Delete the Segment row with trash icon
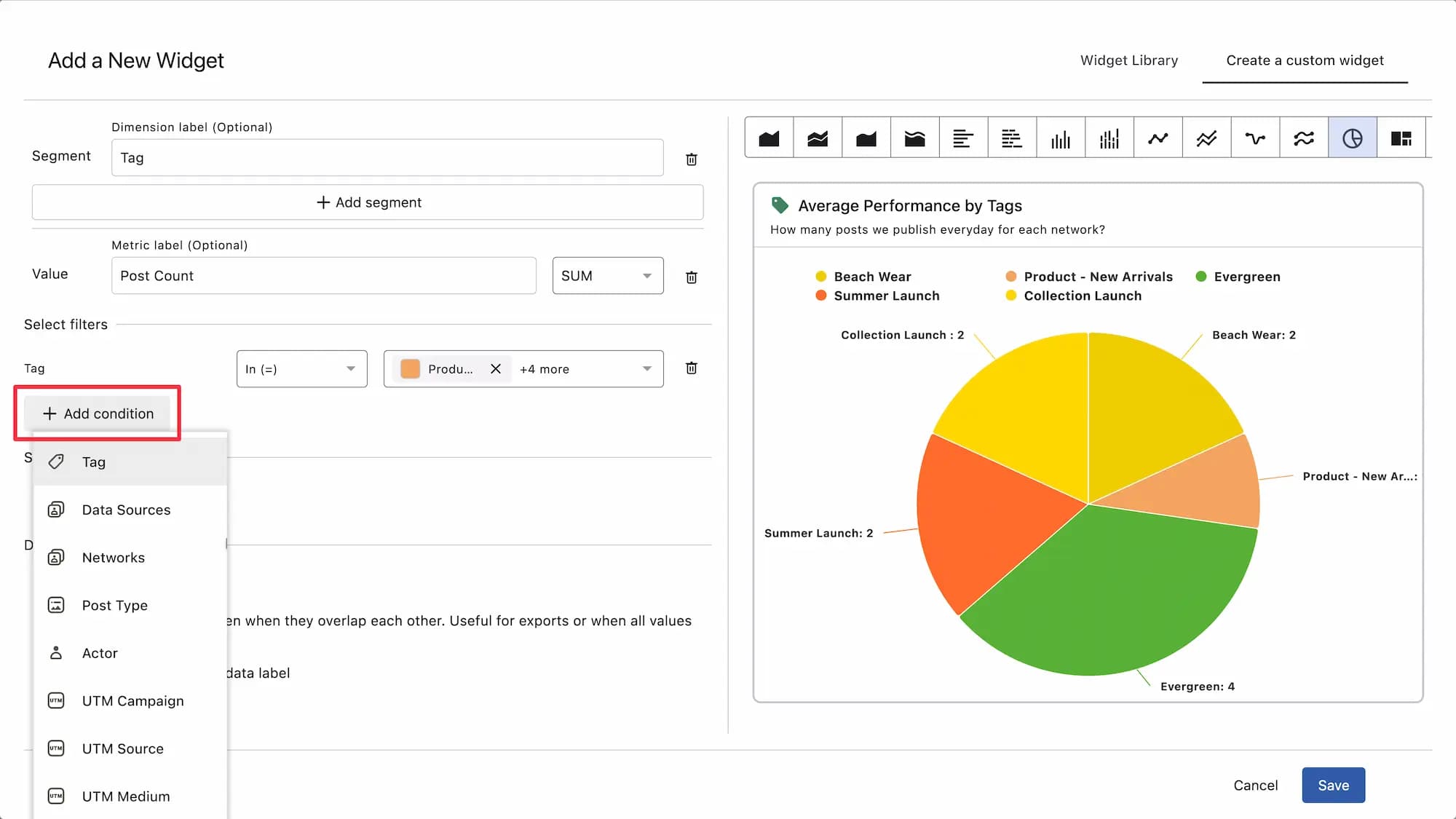The width and height of the screenshot is (1456, 819). coord(692,159)
